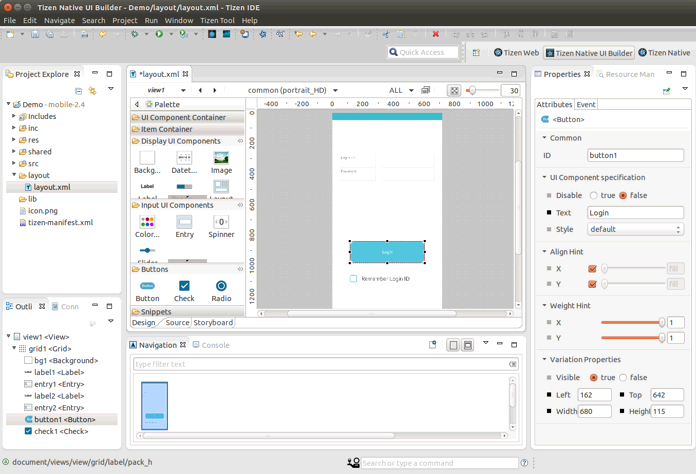Select the Check component in palette
This screenshot has width=696, height=474.
pos(184,288)
